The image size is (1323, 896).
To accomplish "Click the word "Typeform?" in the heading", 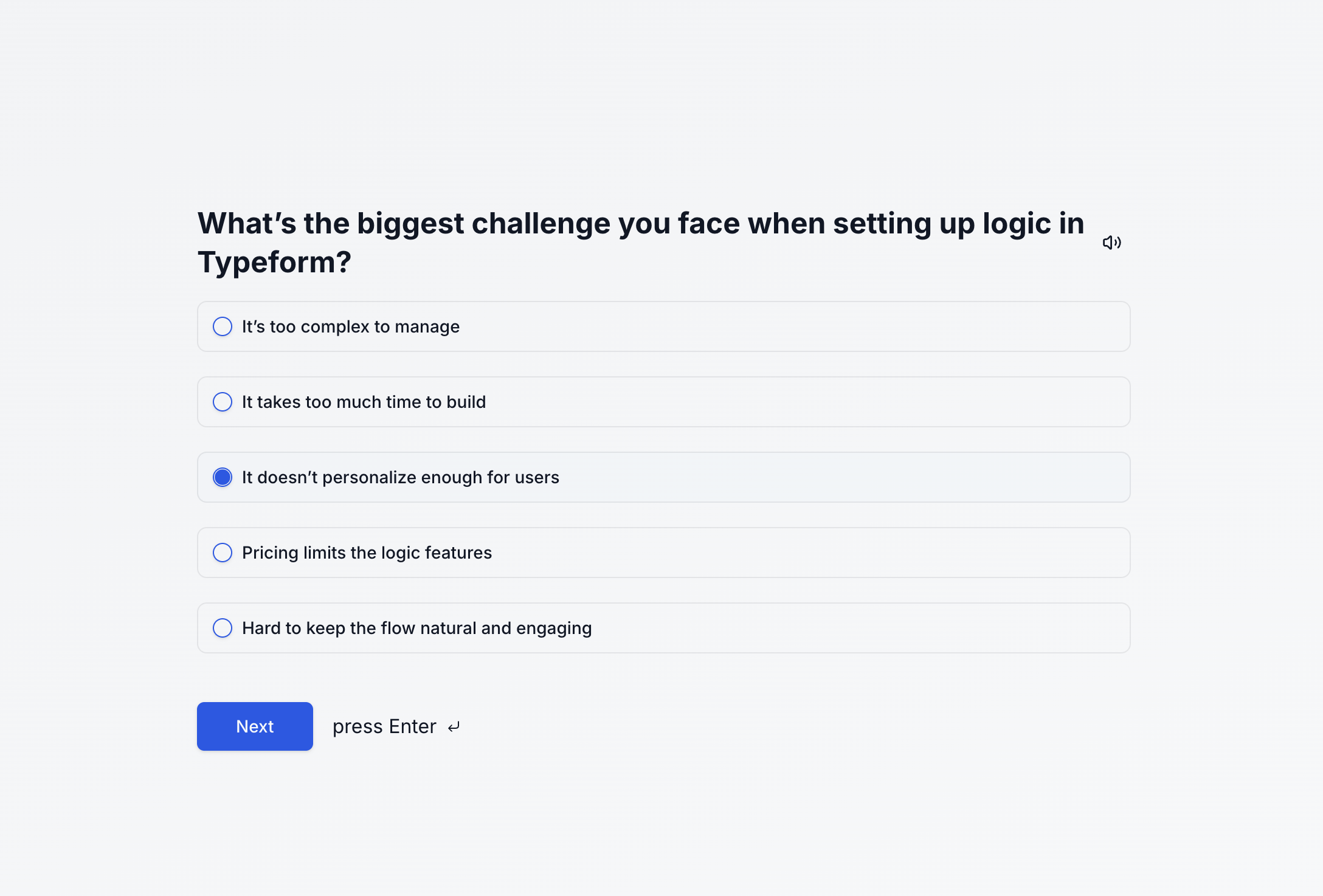I will [274, 263].
